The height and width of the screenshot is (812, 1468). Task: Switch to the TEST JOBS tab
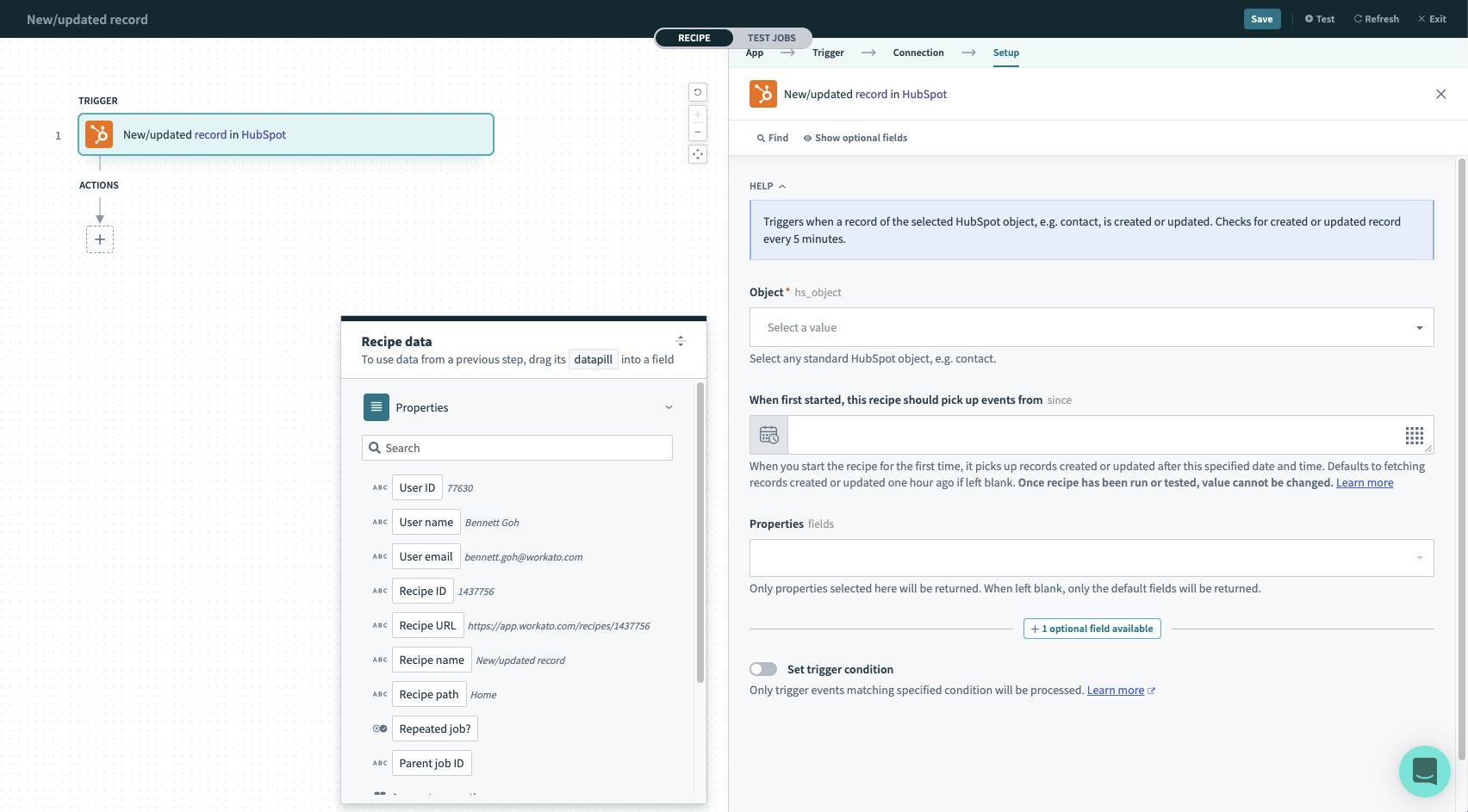click(x=771, y=37)
